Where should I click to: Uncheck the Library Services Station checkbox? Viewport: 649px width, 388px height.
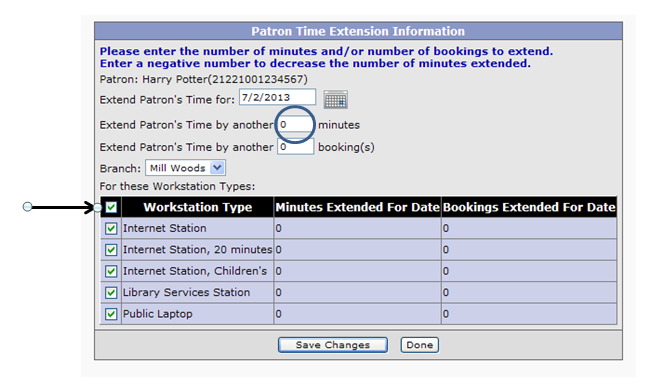click(111, 293)
